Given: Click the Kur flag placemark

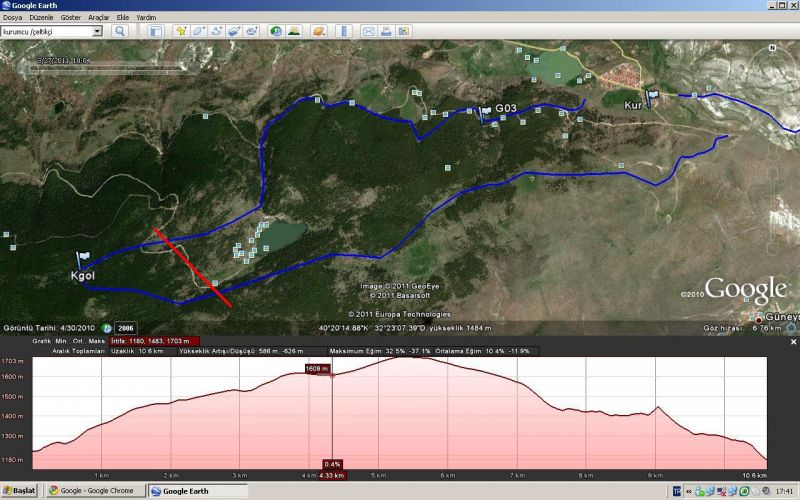Looking at the screenshot, I should pos(652,98).
